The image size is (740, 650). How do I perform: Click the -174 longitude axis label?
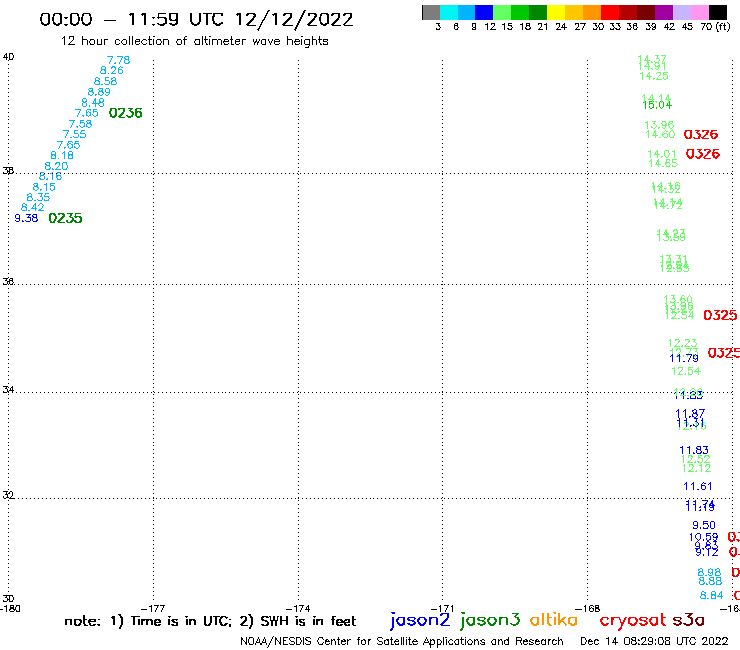(x=298, y=609)
